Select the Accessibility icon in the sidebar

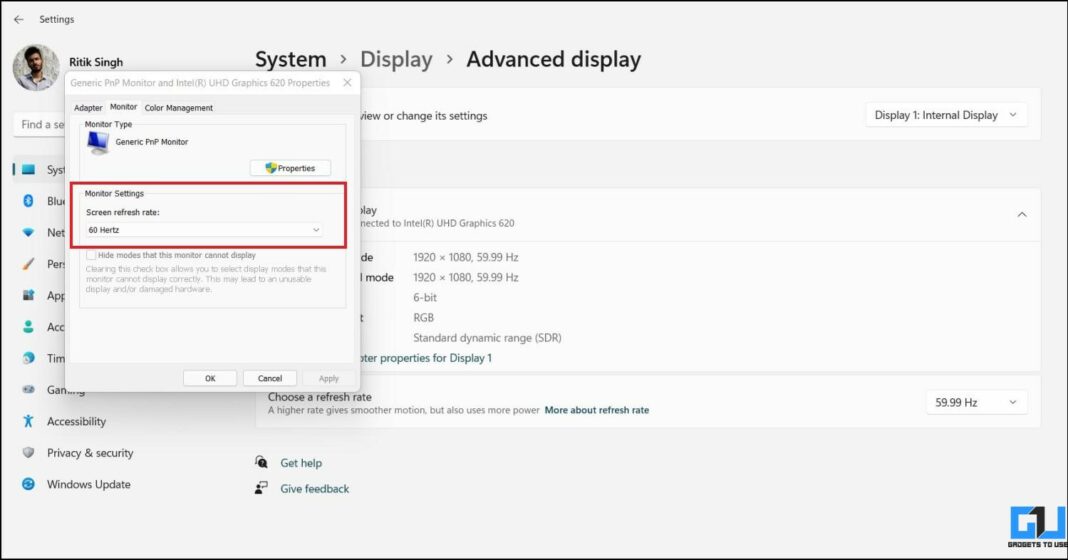pos(28,421)
